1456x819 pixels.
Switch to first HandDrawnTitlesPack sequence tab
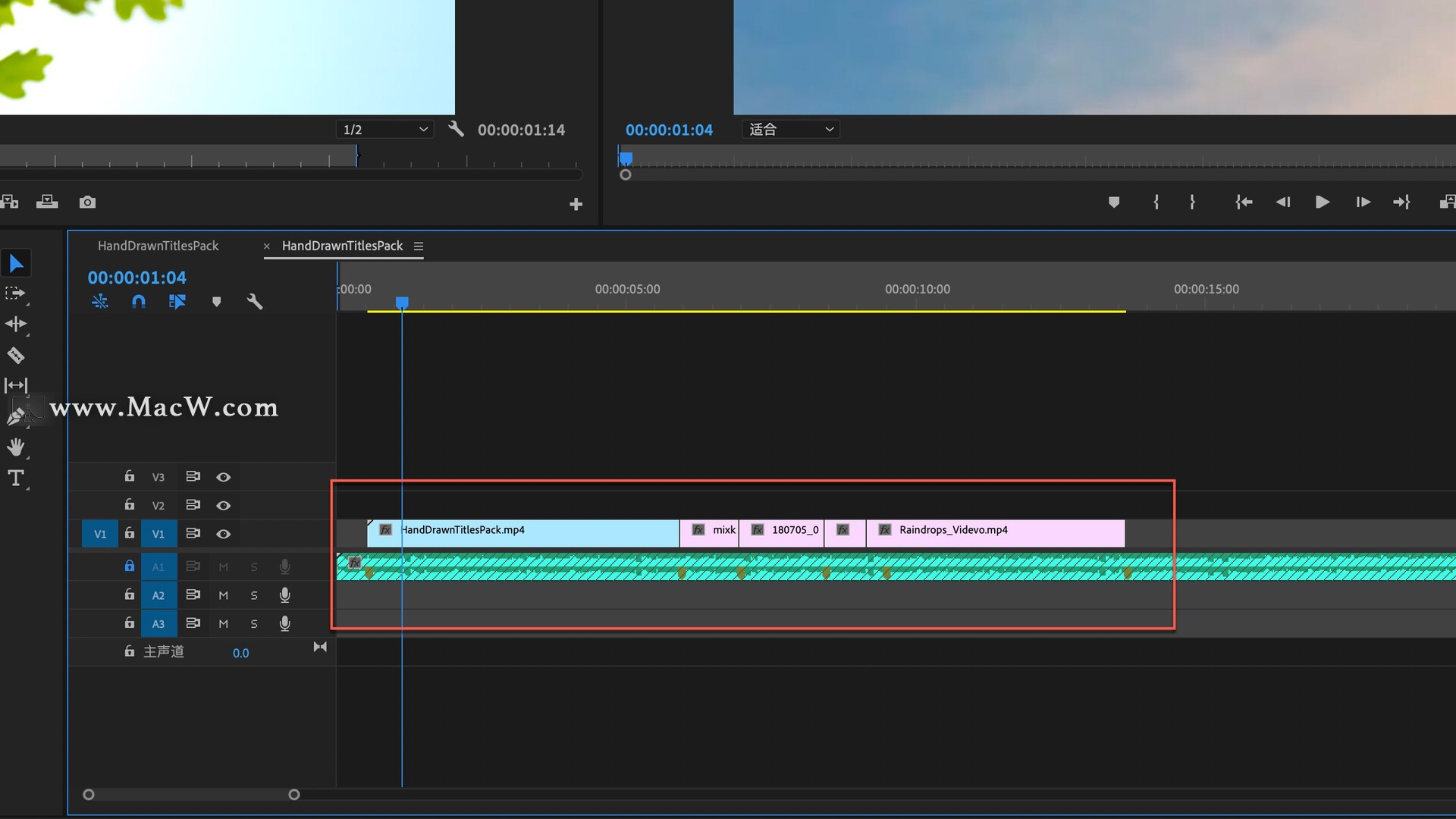coord(158,246)
